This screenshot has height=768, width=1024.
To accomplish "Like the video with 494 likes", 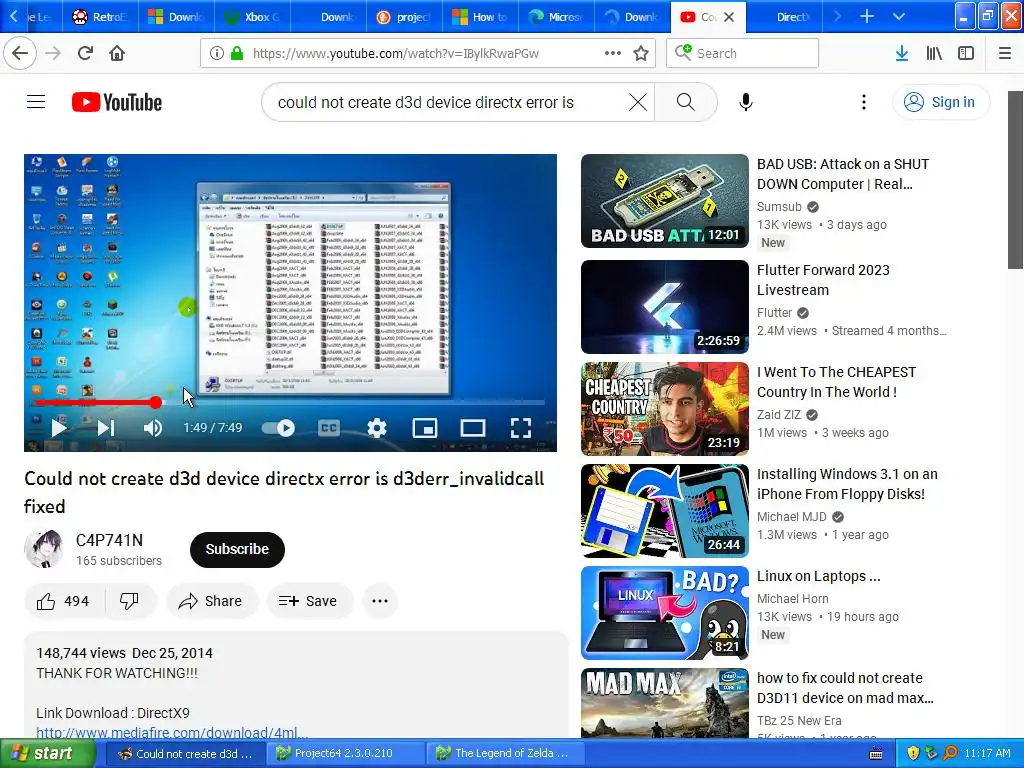I will click(64, 601).
